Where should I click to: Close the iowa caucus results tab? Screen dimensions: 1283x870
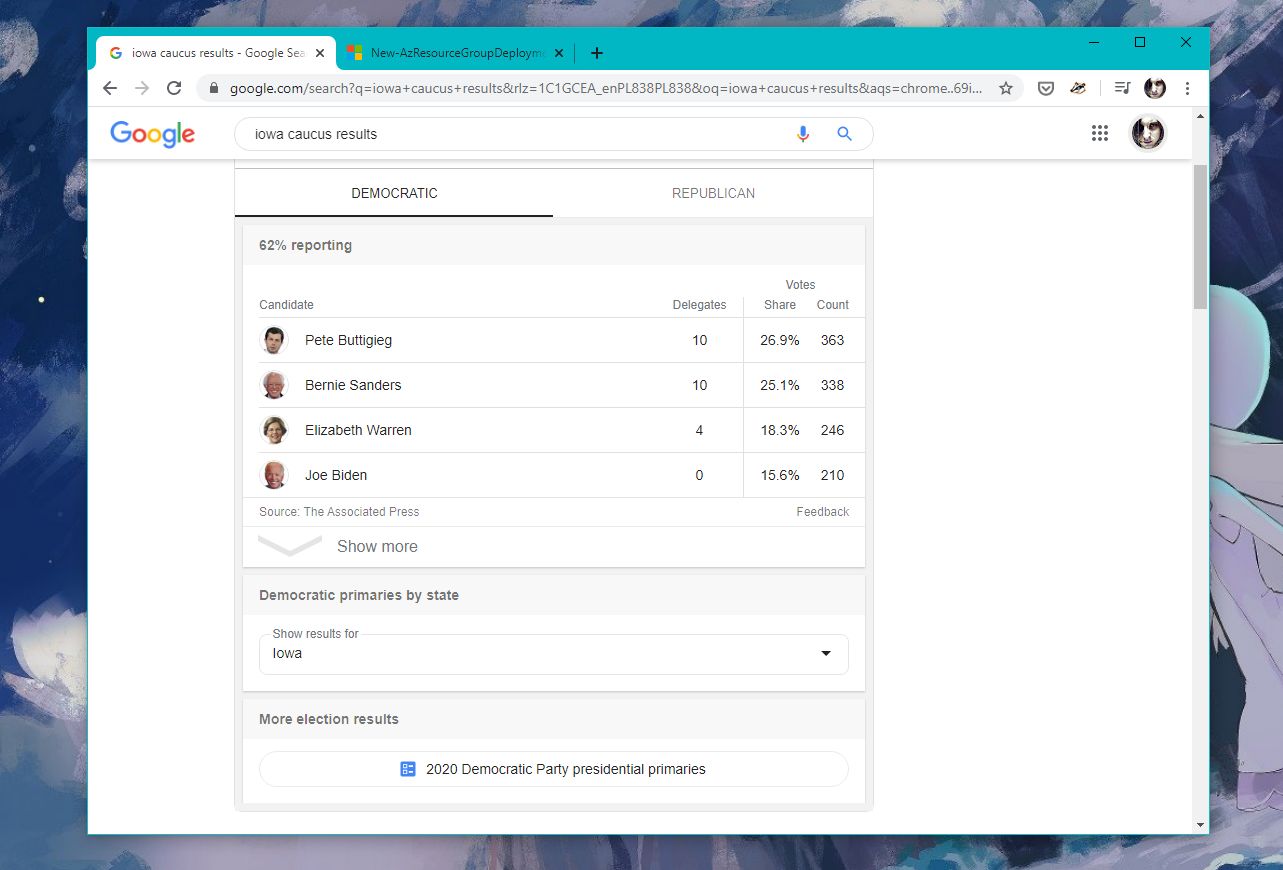tap(319, 53)
